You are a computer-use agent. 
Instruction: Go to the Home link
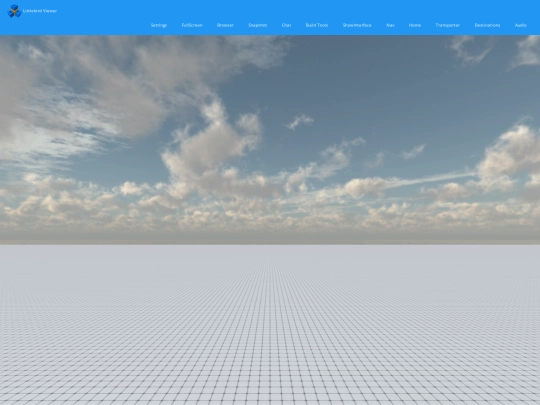pyautogui.click(x=415, y=25)
